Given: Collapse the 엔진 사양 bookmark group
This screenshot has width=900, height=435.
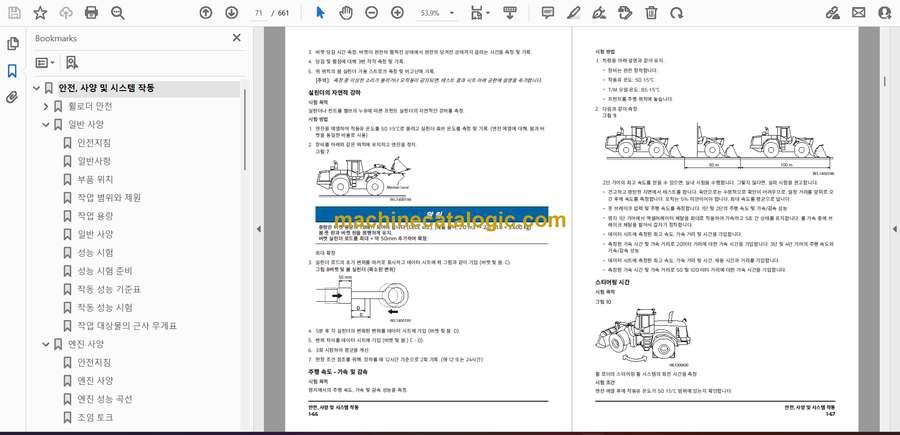Looking at the screenshot, I should [x=46, y=344].
